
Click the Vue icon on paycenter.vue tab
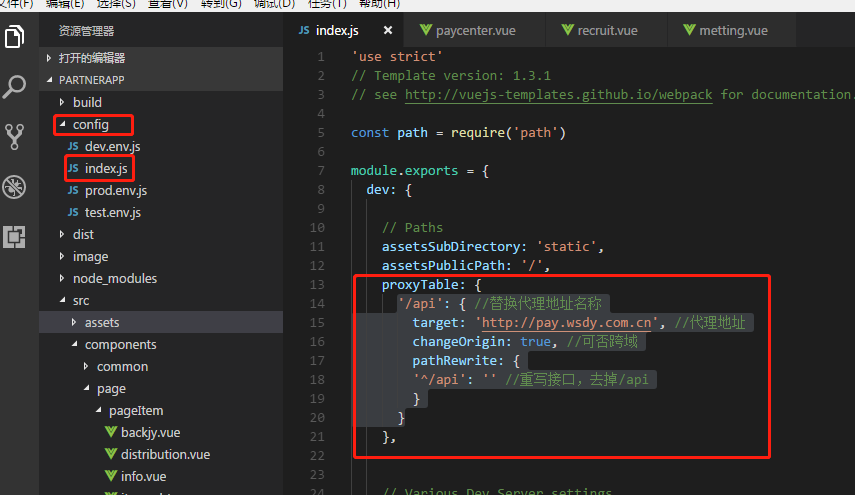[426, 29]
